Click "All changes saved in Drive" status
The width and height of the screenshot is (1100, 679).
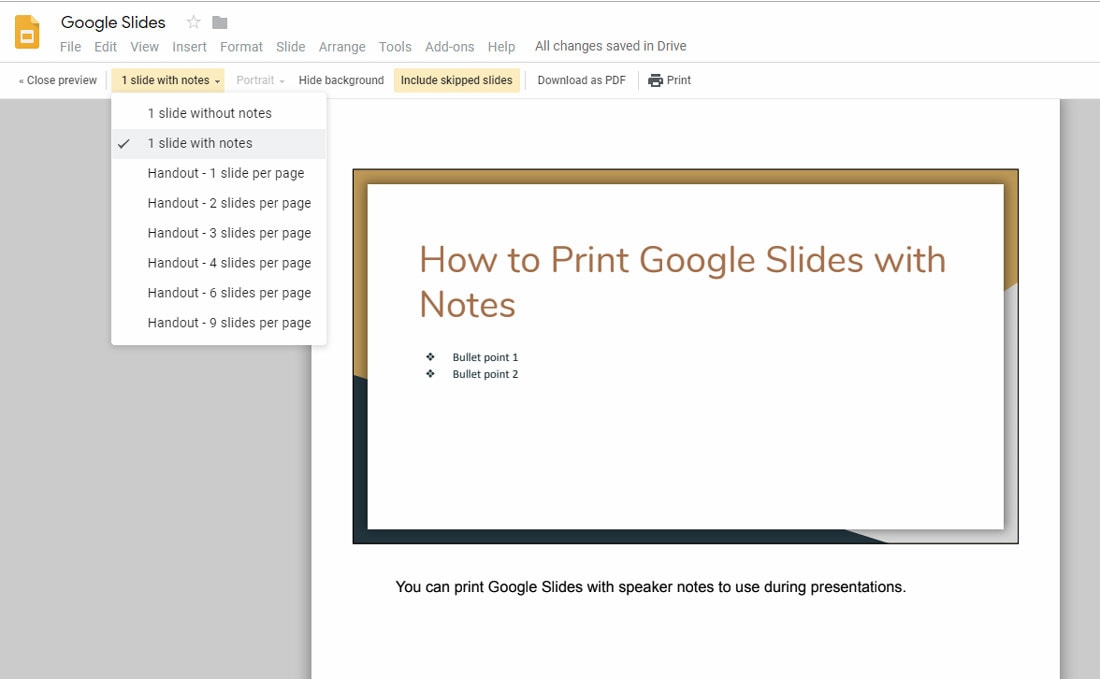[x=610, y=46]
